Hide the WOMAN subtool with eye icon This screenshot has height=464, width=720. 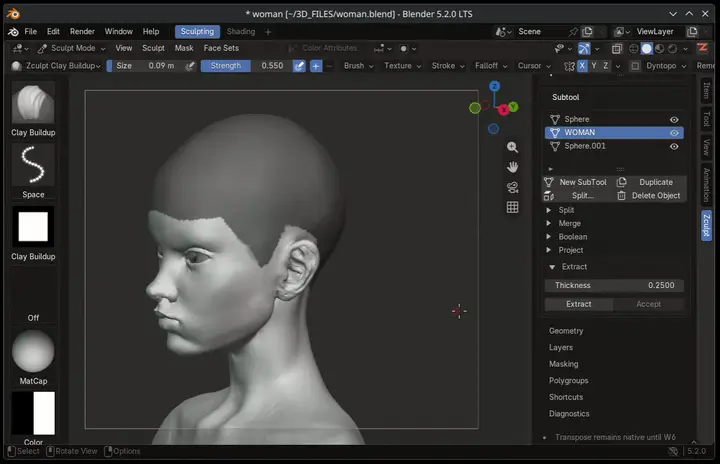[674, 133]
